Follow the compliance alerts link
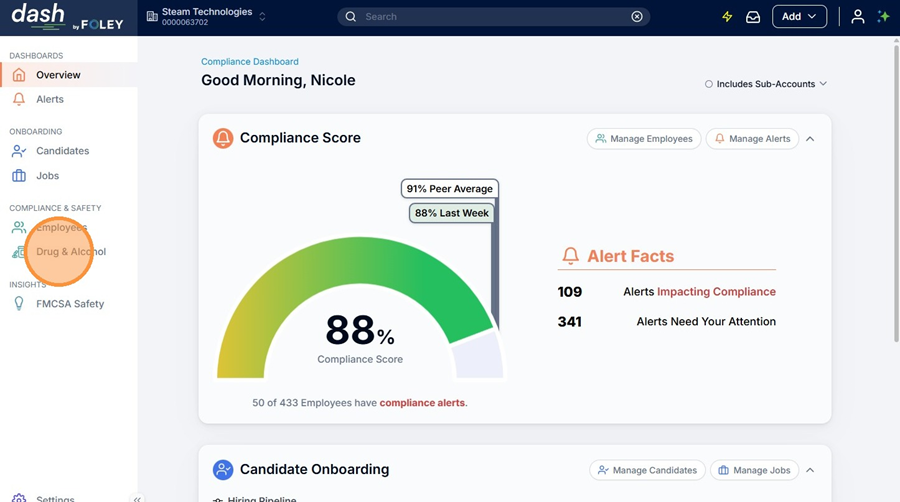 point(422,403)
